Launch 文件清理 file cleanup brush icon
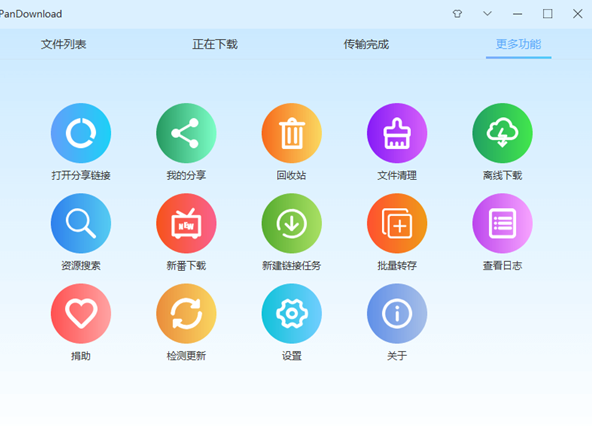Screen dimensions: 592x426 click(397, 133)
